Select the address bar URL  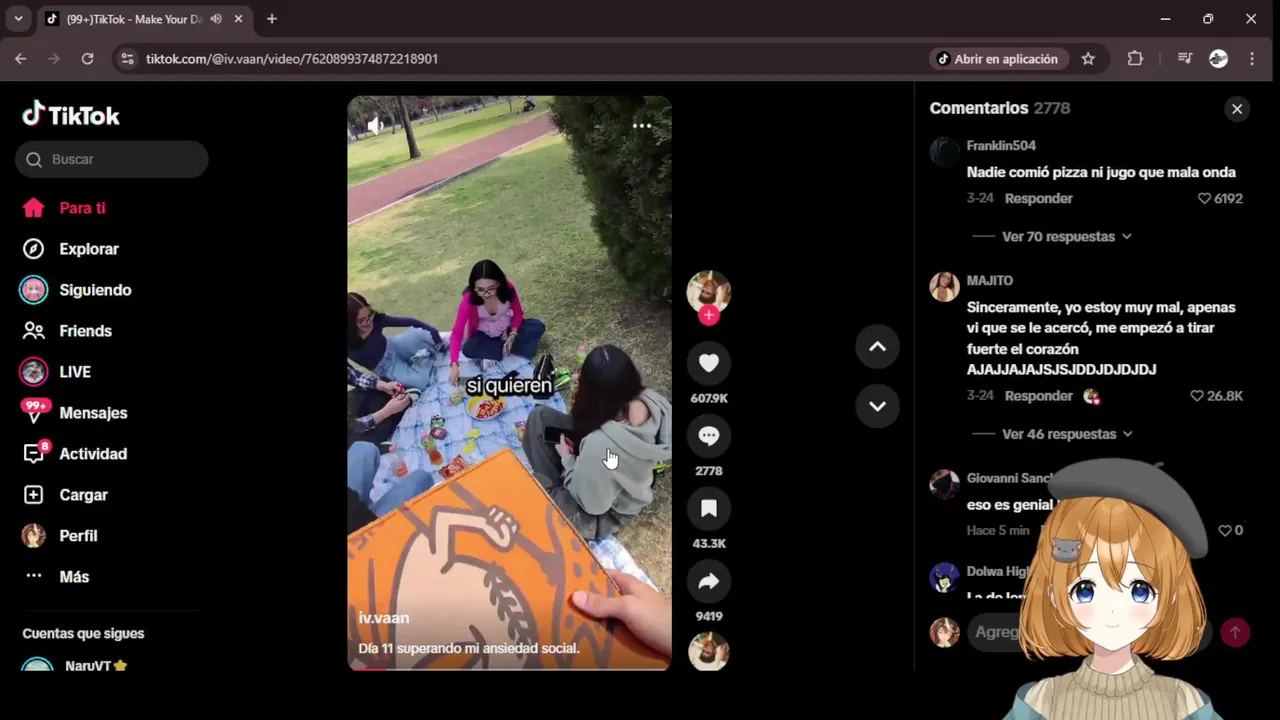(292, 59)
